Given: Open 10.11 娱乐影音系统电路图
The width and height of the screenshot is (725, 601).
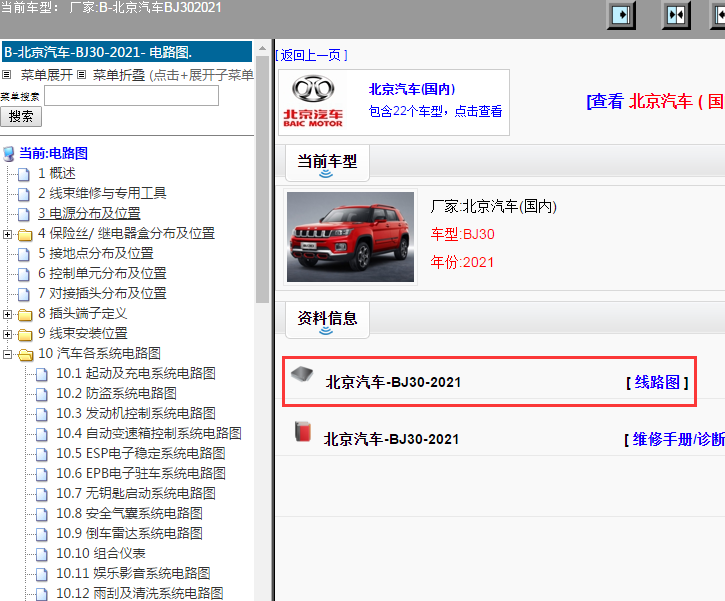Looking at the screenshot, I should point(133,573).
